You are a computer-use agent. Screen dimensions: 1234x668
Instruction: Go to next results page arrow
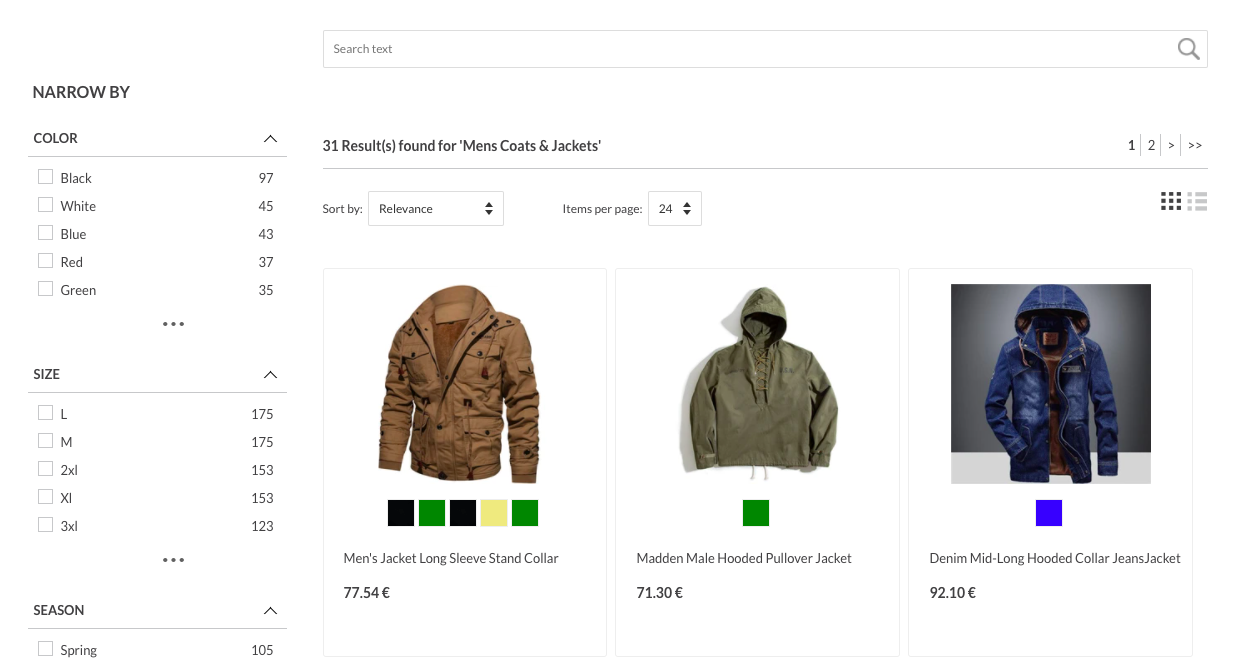[1171, 146]
